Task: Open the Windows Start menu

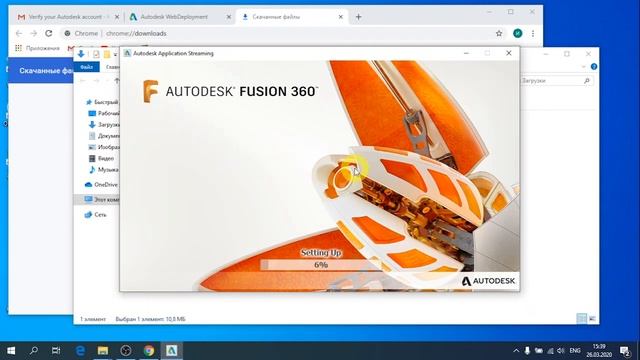Action: pyautogui.click(x=11, y=350)
